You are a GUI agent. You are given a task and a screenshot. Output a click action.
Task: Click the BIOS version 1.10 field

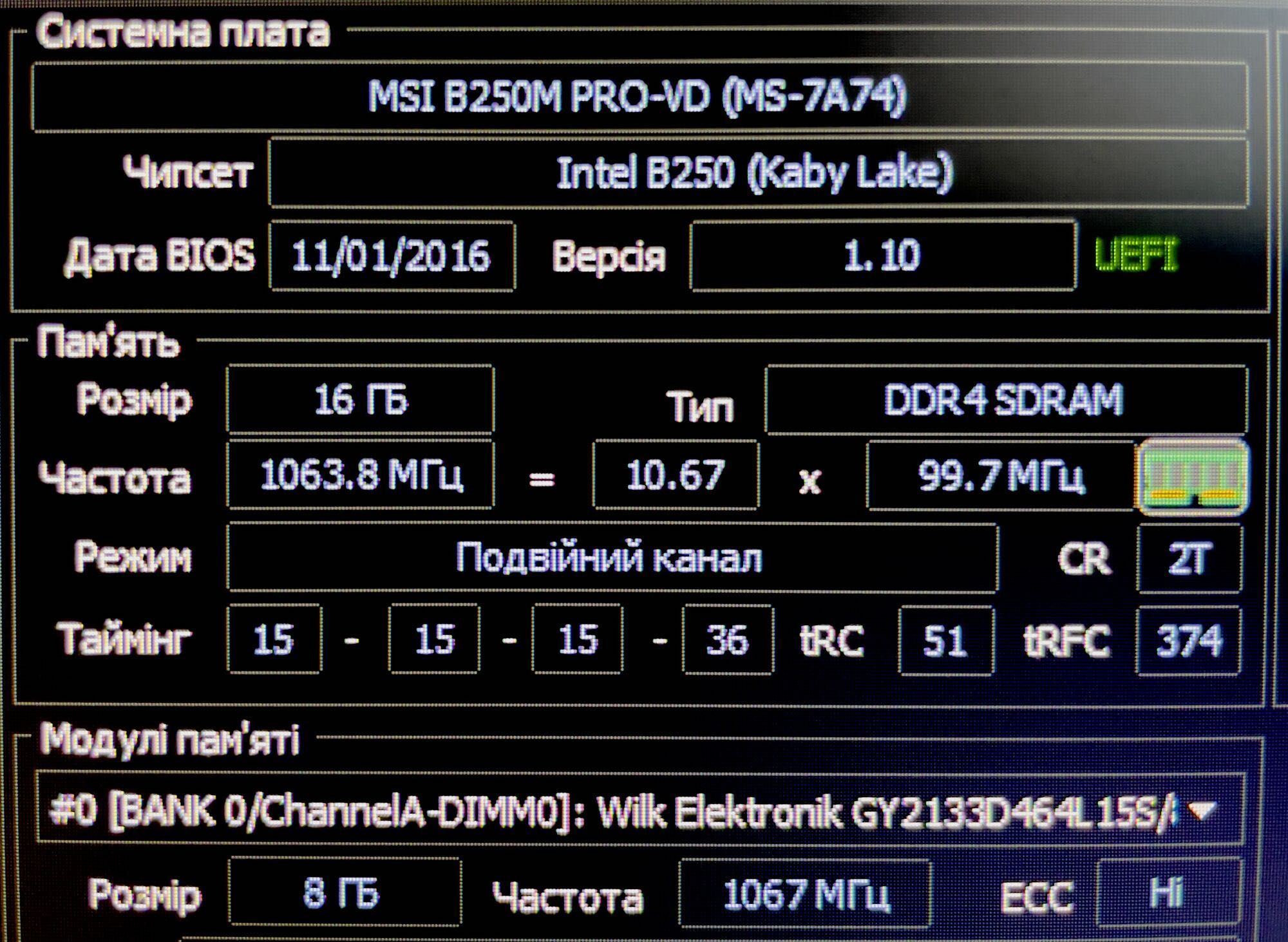coord(883,255)
